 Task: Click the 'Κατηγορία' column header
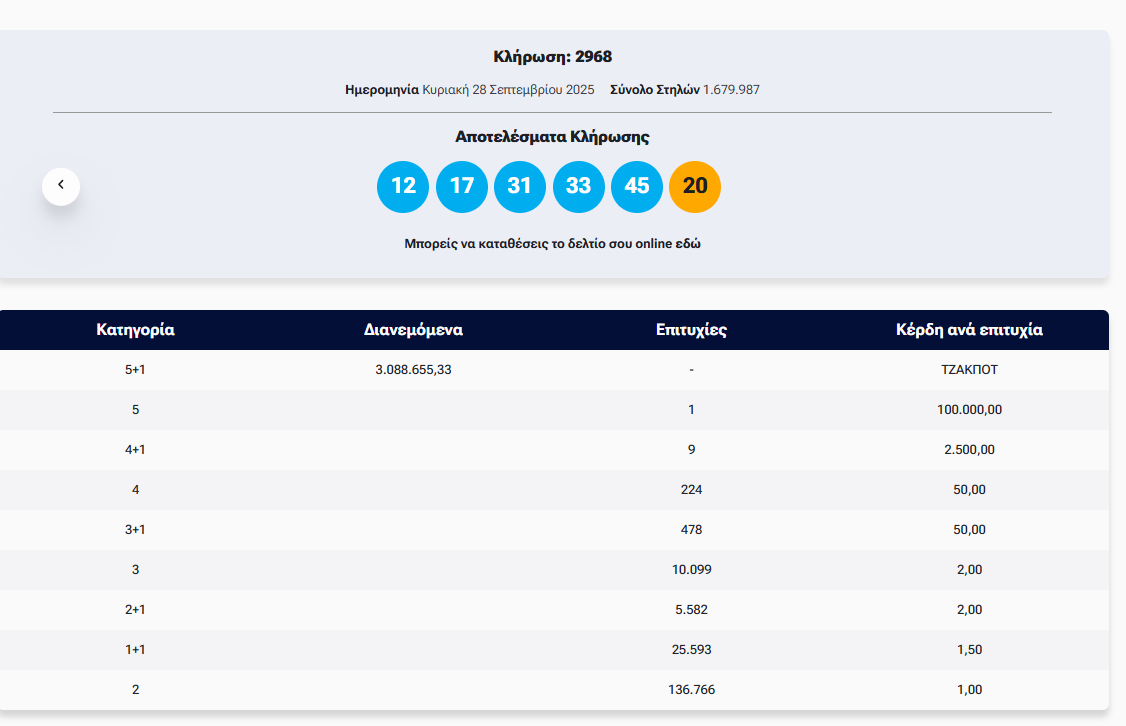[x=135, y=330]
